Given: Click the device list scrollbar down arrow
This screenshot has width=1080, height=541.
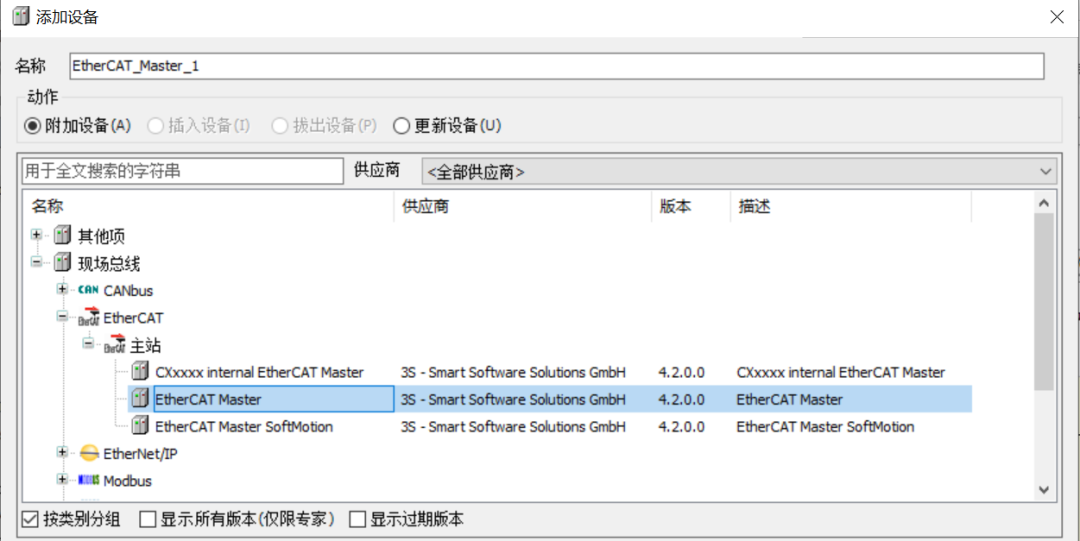Looking at the screenshot, I should [x=1043, y=489].
